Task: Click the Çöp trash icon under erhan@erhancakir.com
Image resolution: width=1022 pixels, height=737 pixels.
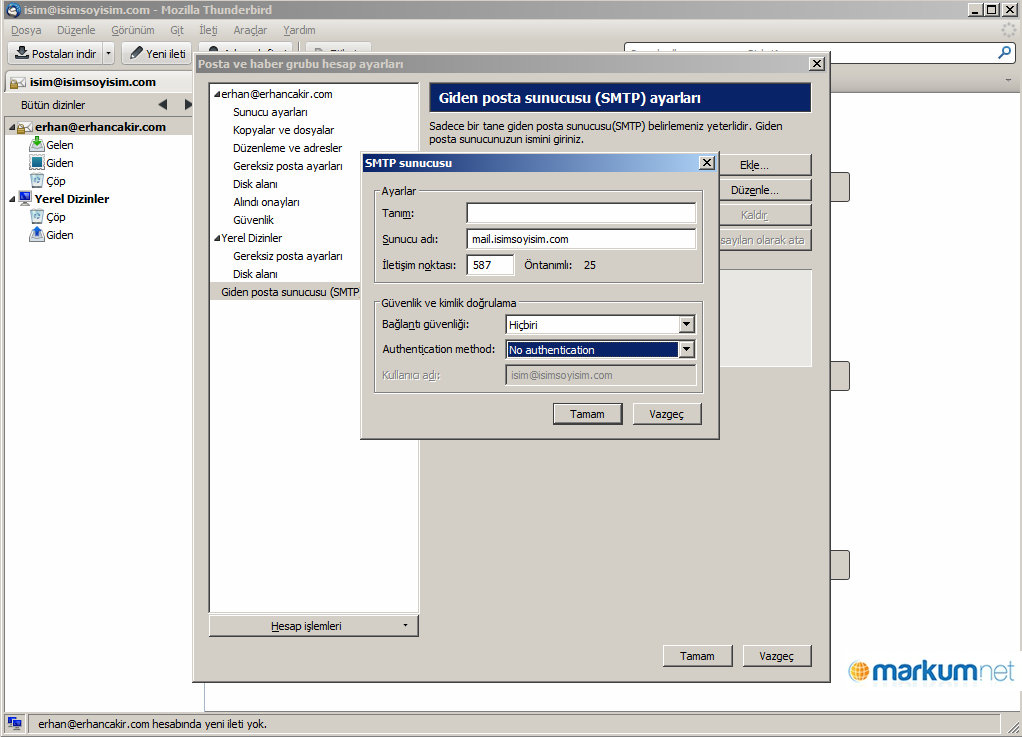Action: pos(37,181)
